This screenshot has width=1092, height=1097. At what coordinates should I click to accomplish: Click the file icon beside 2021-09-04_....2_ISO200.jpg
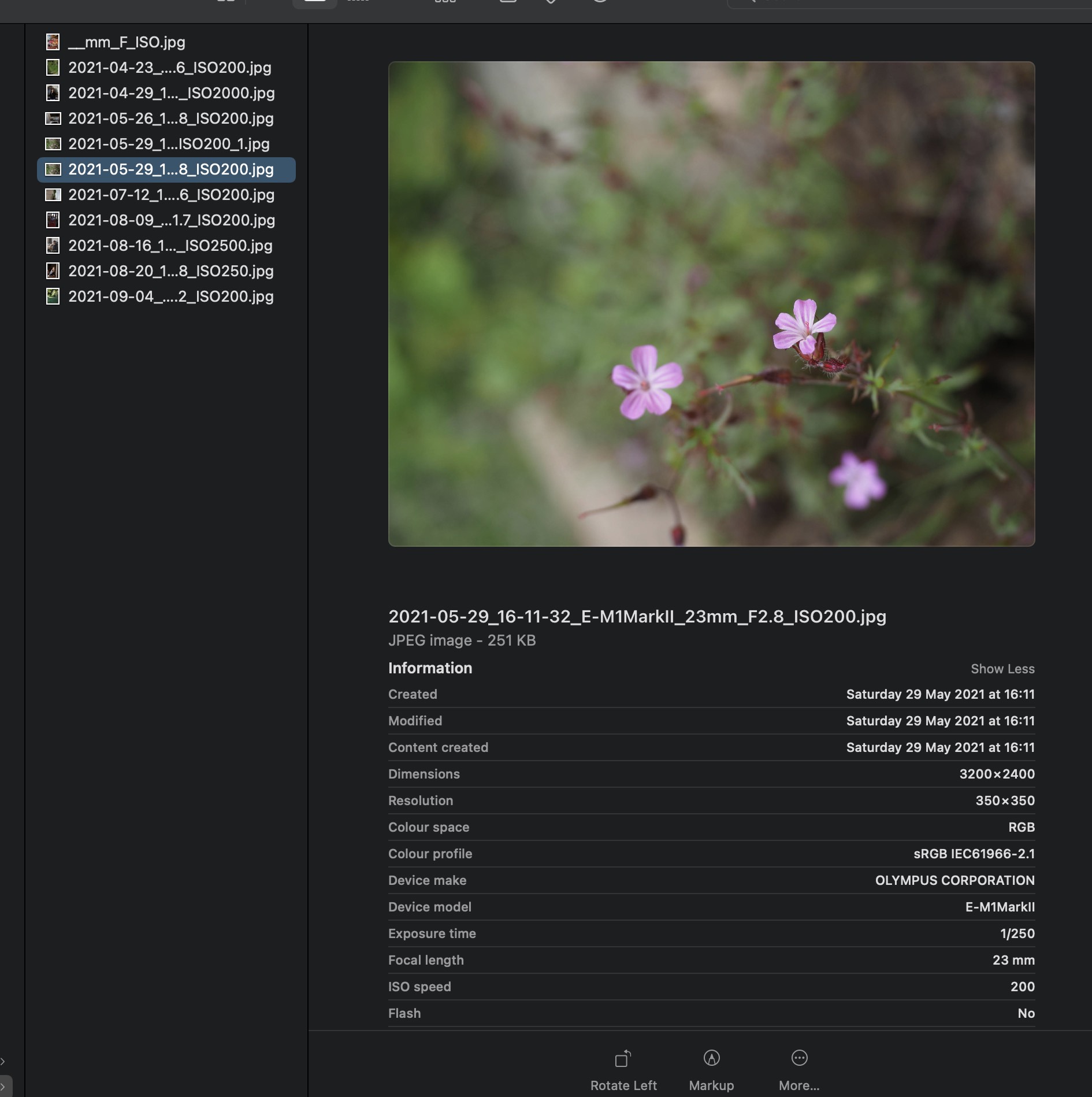53,297
